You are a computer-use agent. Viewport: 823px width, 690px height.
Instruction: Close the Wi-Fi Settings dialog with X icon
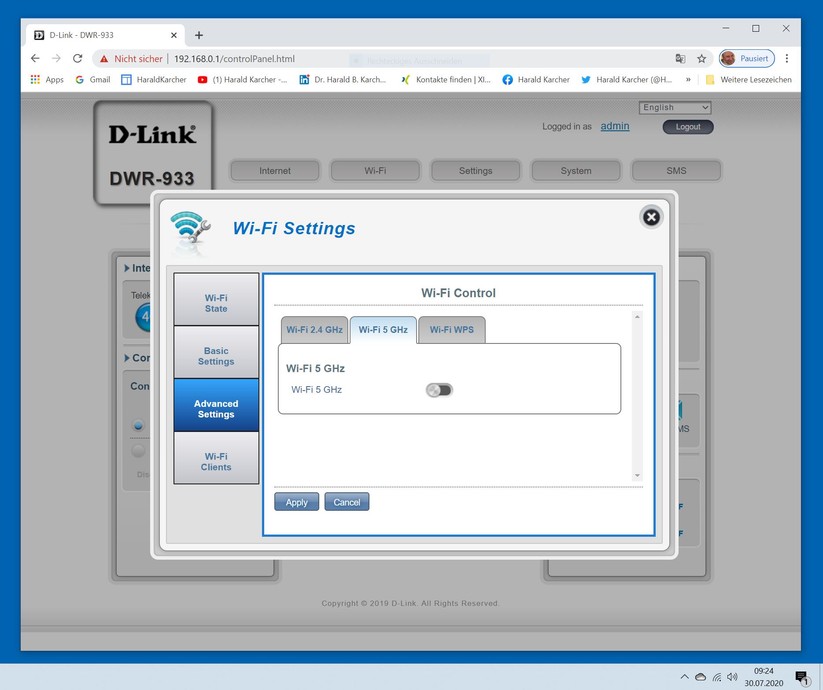click(651, 217)
